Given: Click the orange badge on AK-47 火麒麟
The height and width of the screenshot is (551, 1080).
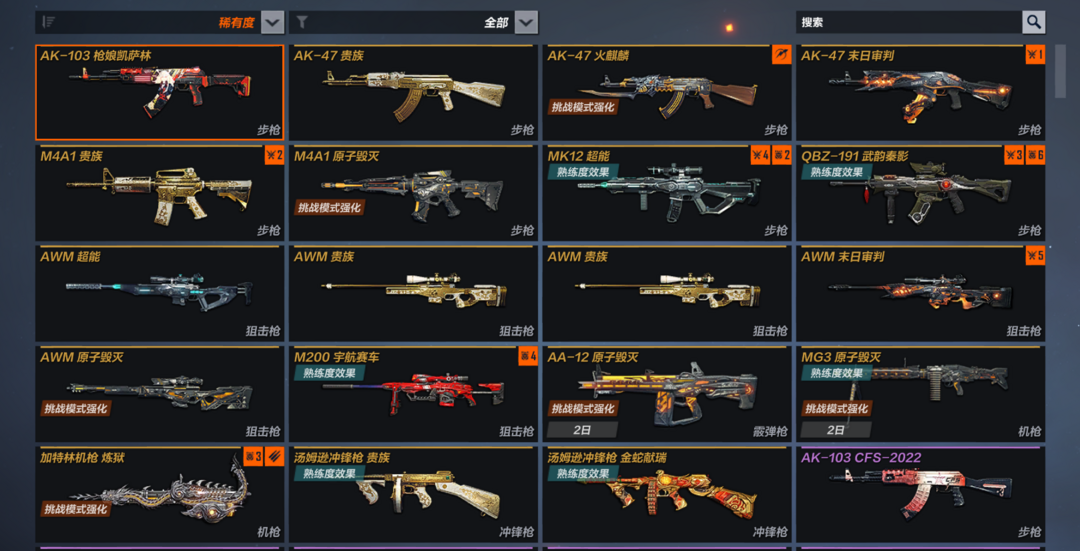Looking at the screenshot, I should [781, 54].
